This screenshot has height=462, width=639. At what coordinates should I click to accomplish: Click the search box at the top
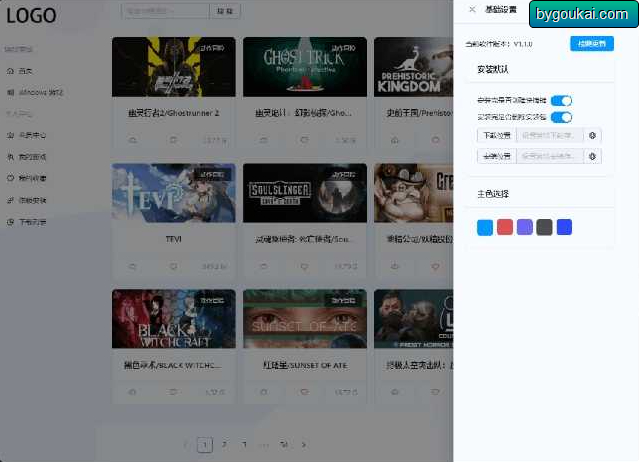click(165, 11)
